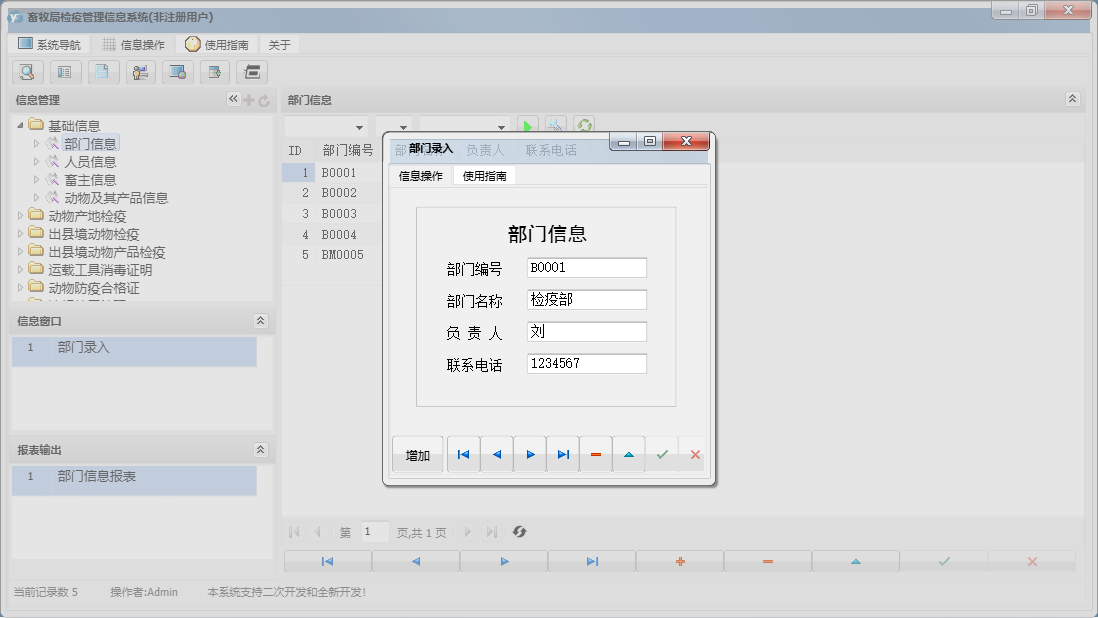The height and width of the screenshot is (618, 1098).
Task: Click the window-with-plus export toolbar icon
Action: (217, 72)
